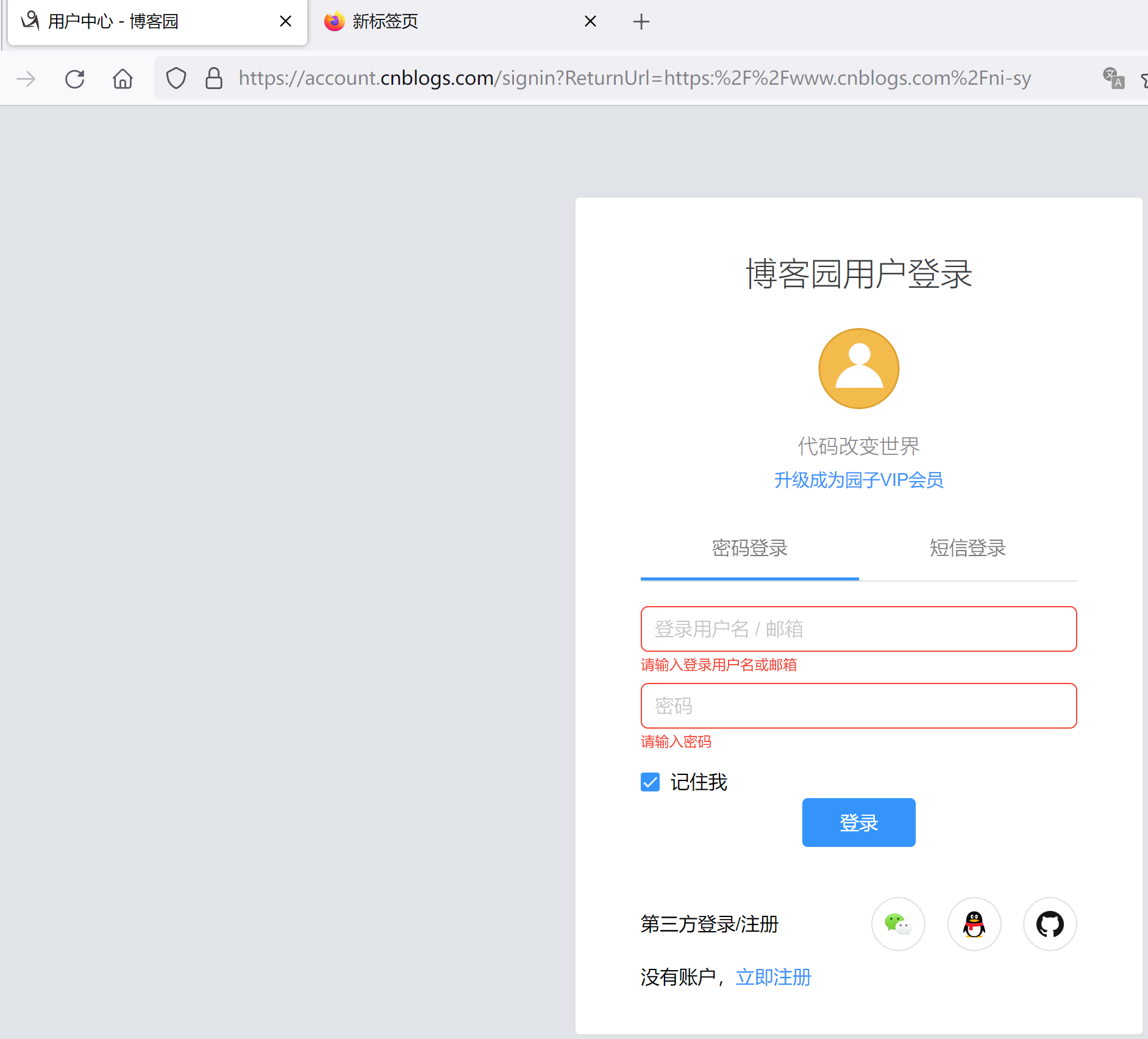This screenshot has width=1148, height=1039.
Task: Click the browser forward arrow
Action: 26,79
